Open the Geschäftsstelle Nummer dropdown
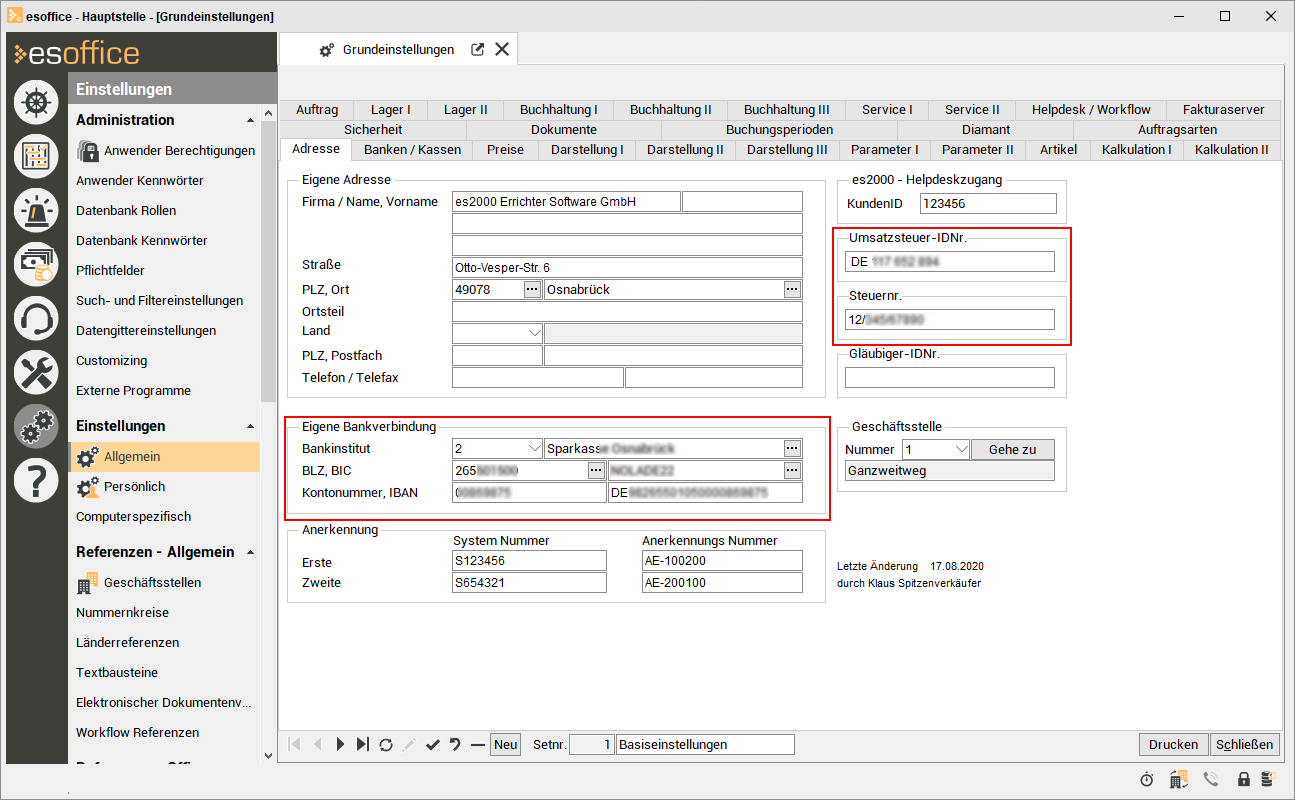 click(x=961, y=449)
